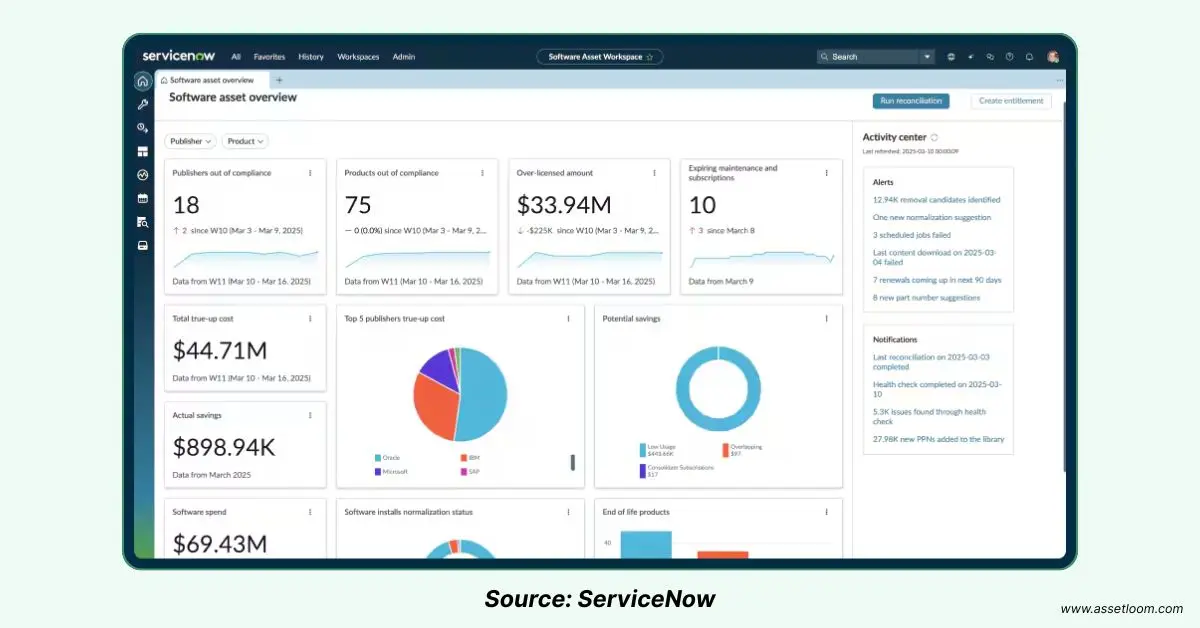Click SAP legend color swatch
The height and width of the screenshot is (628, 1200).
click(463, 471)
